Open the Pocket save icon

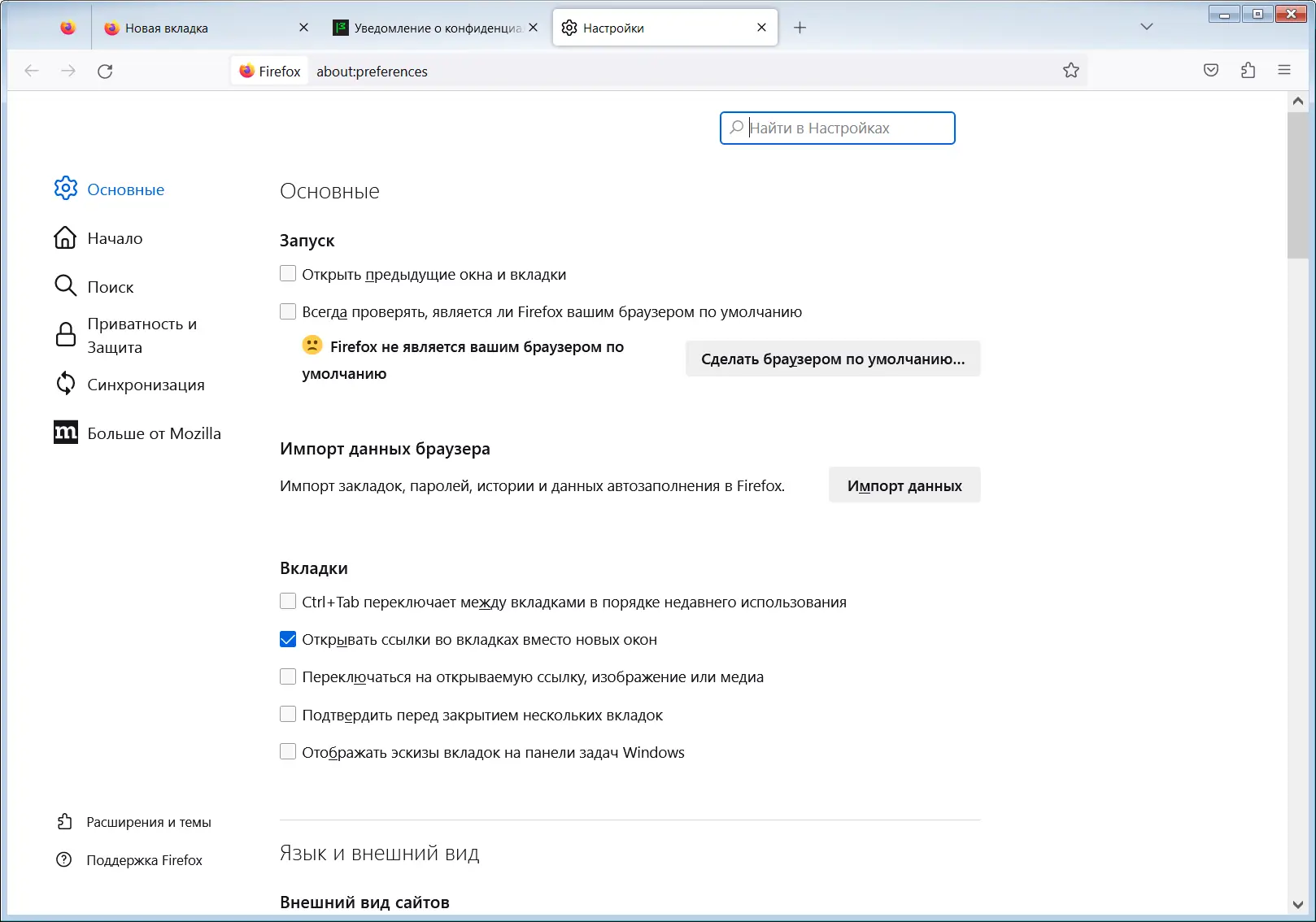(x=1210, y=71)
